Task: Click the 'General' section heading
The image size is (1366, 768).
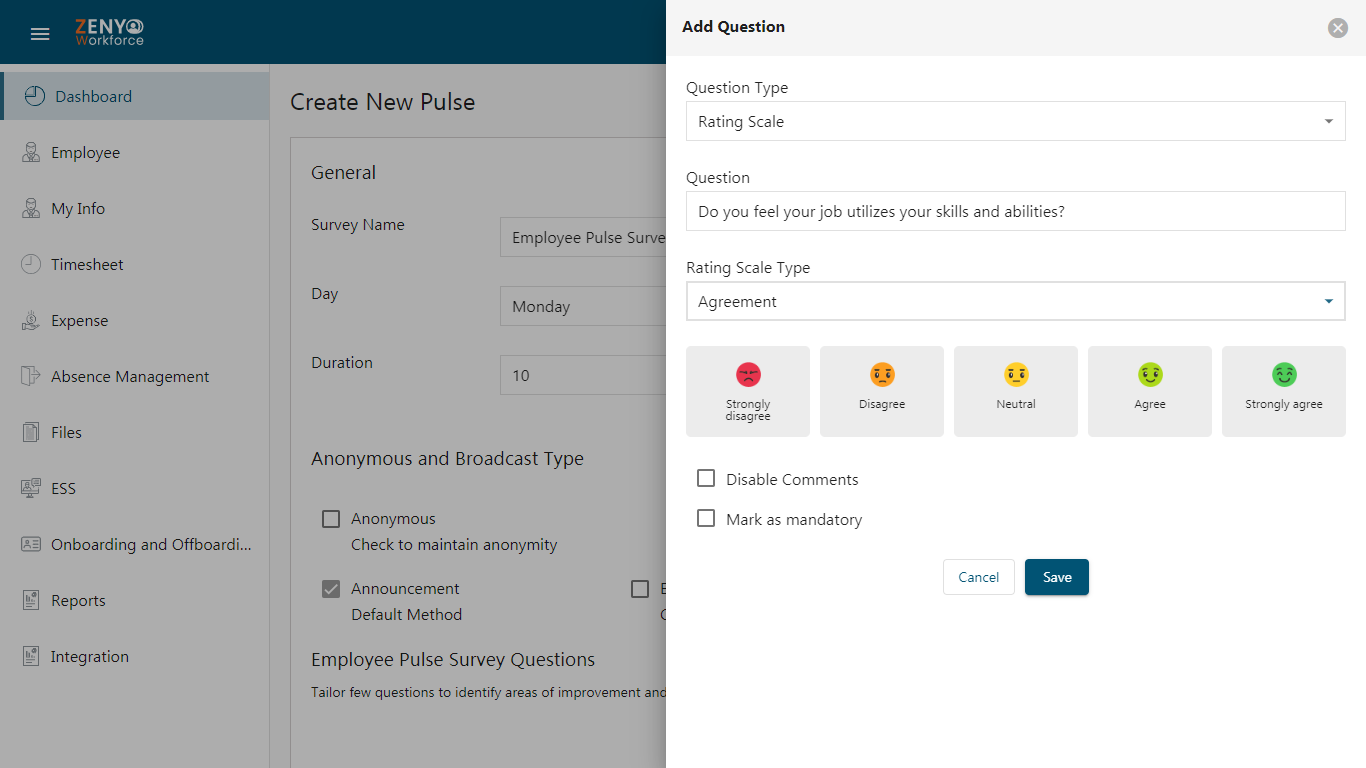Action: coord(343,172)
